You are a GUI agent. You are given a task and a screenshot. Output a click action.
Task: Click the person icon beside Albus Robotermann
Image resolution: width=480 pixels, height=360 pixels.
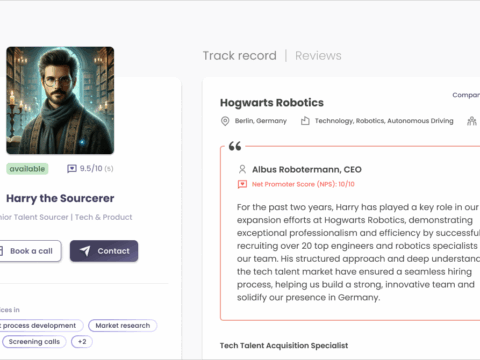point(242,169)
